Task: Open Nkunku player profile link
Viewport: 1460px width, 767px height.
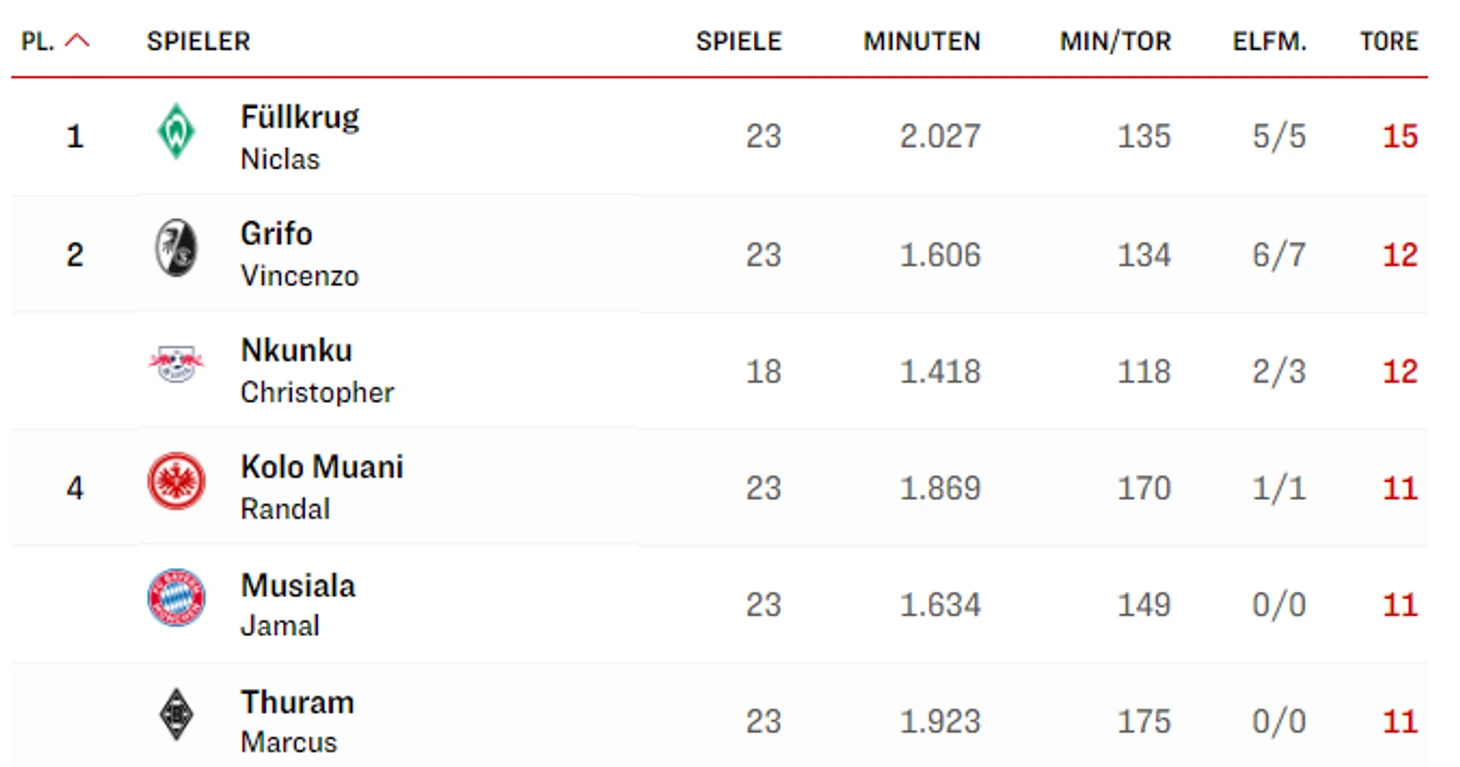Action: coord(296,351)
